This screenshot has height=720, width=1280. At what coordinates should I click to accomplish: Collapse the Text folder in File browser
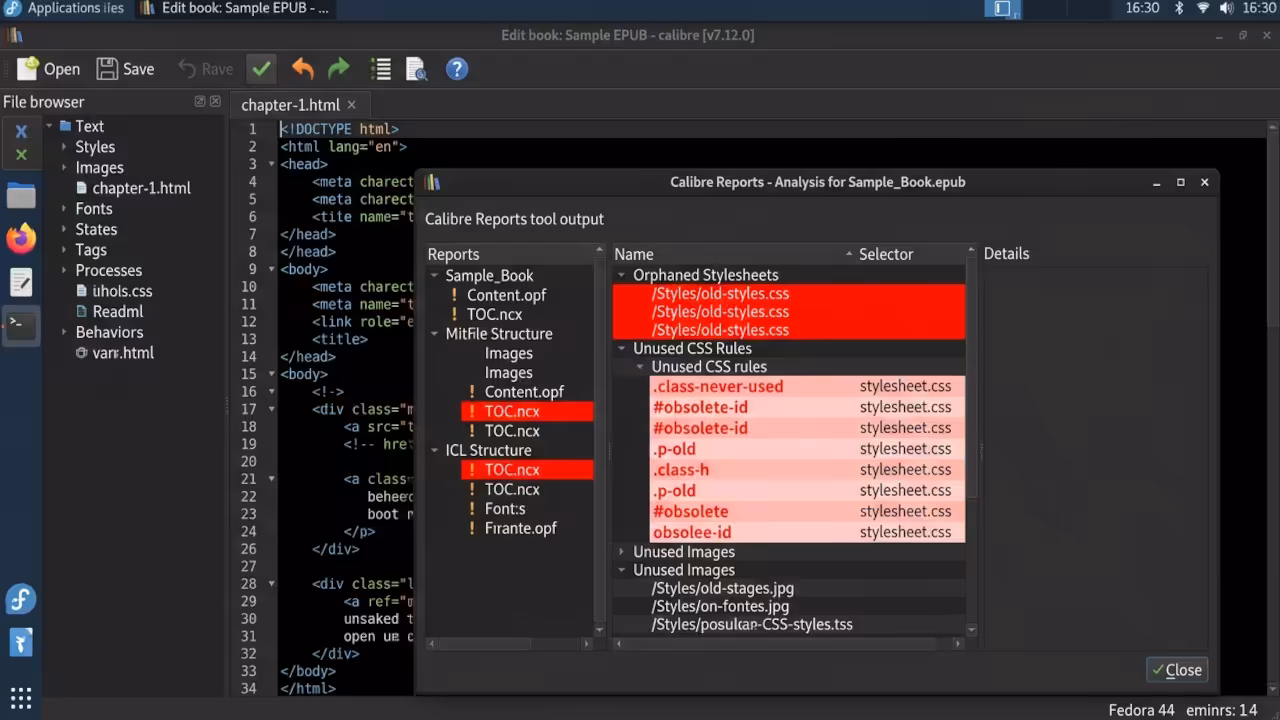click(49, 126)
